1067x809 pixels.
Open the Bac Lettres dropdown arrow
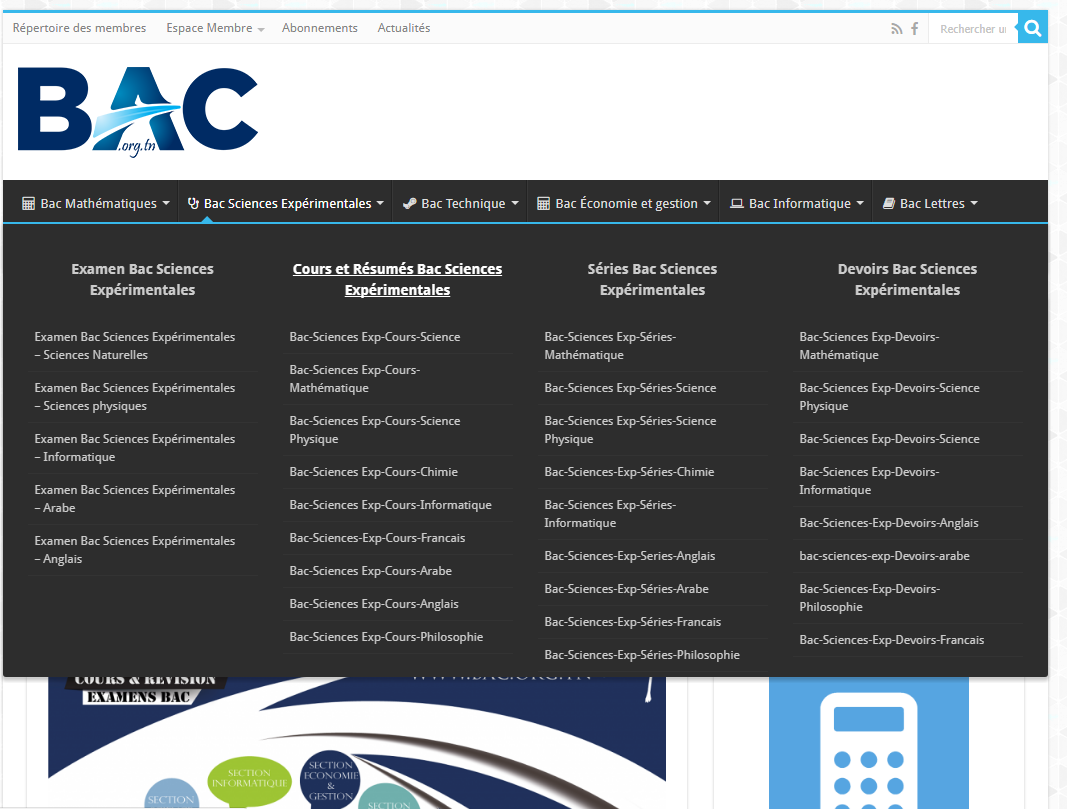tap(973, 204)
